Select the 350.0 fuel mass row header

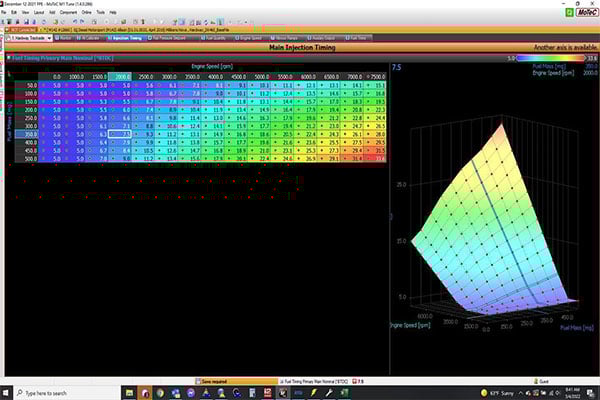coord(26,134)
